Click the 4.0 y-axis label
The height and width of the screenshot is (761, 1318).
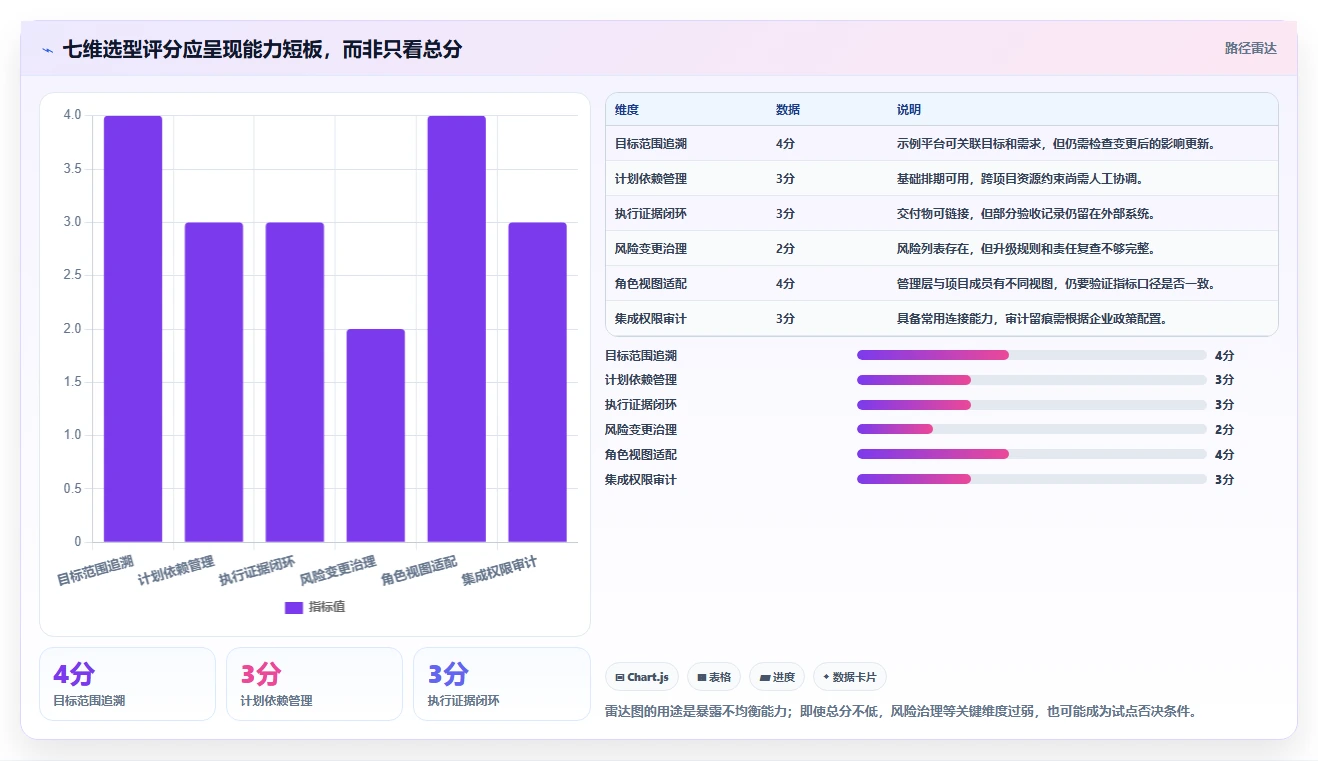coord(72,115)
